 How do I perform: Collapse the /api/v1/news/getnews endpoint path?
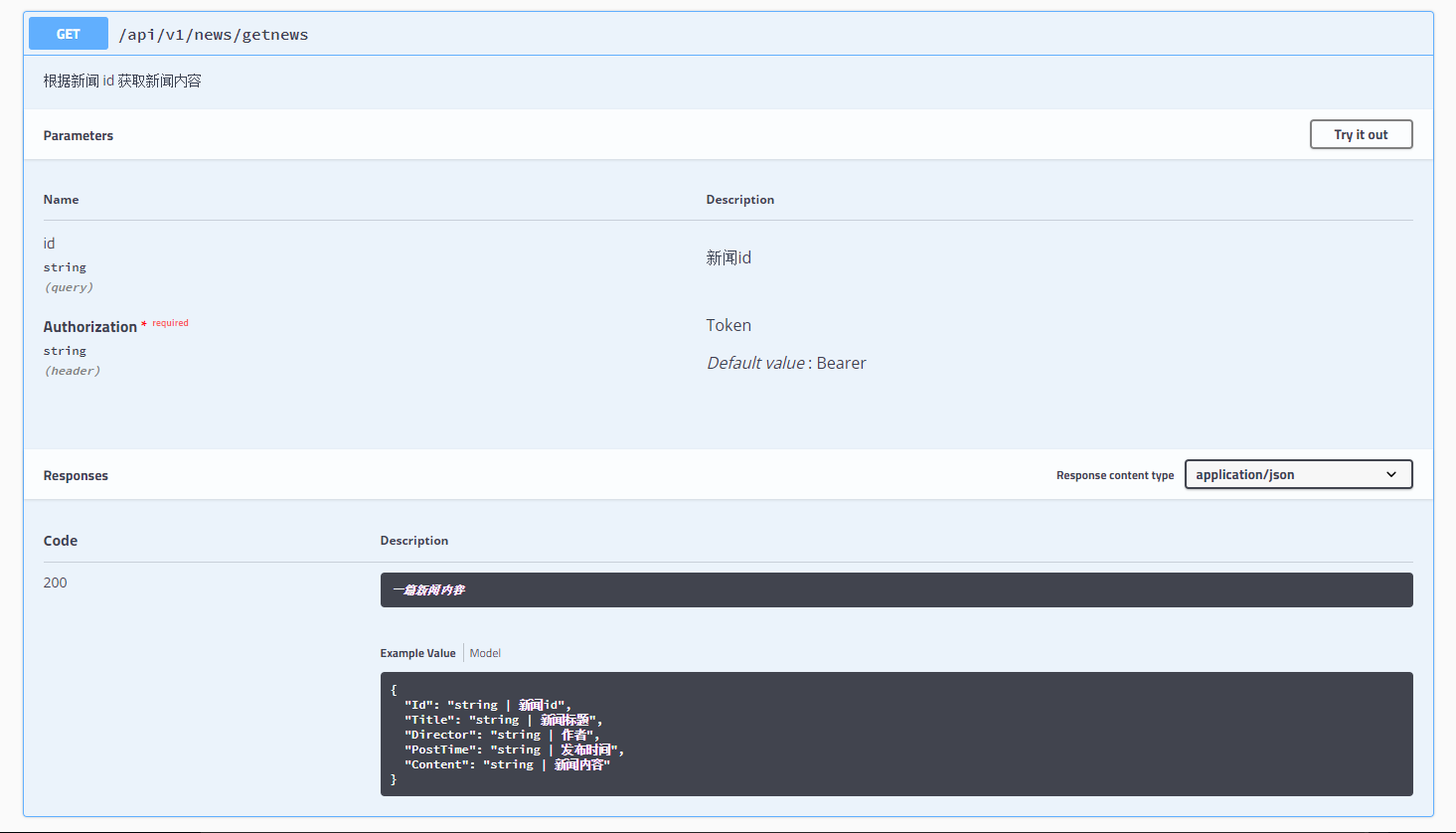[214, 35]
